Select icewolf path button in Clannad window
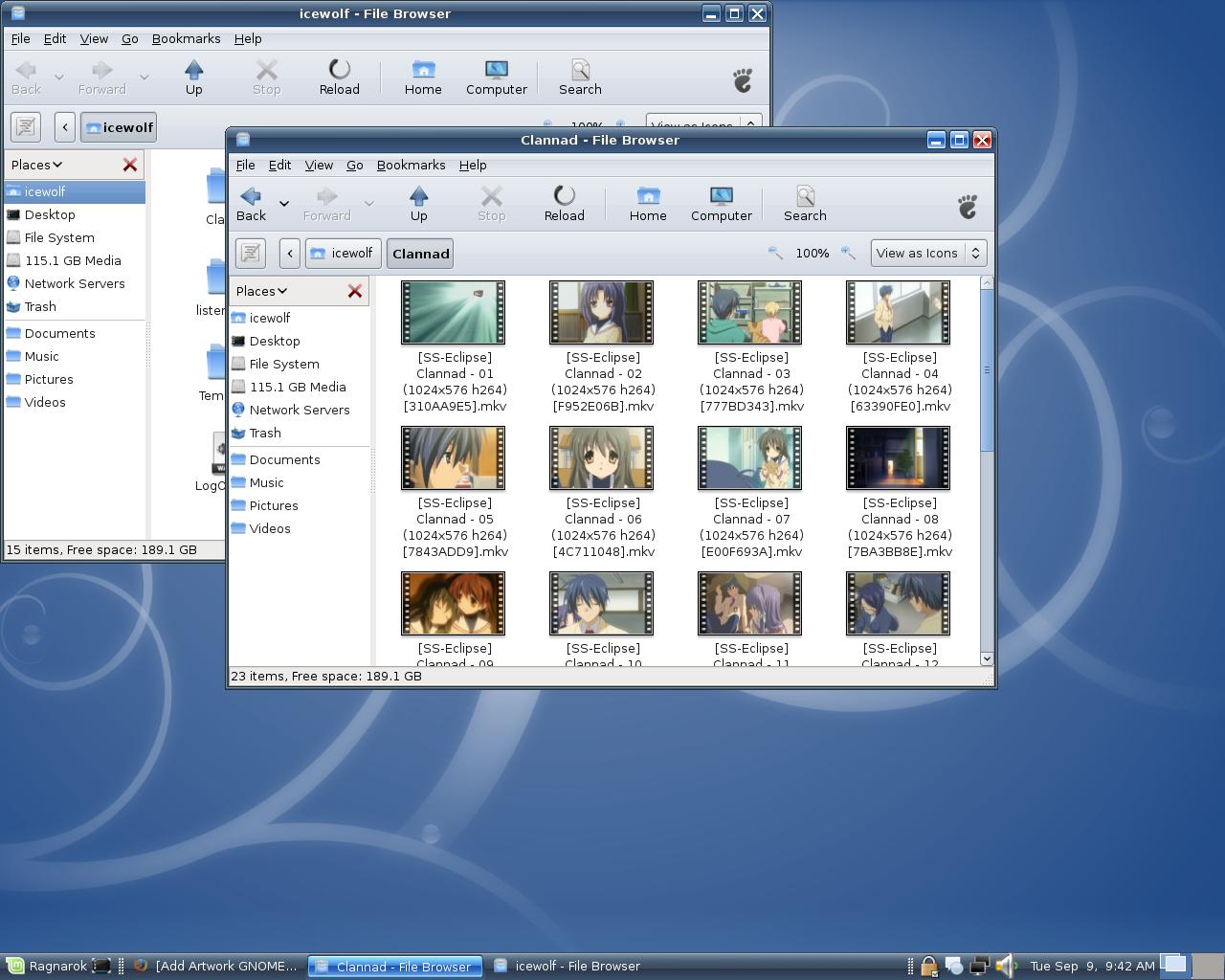This screenshot has height=980, width=1225. 343,254
